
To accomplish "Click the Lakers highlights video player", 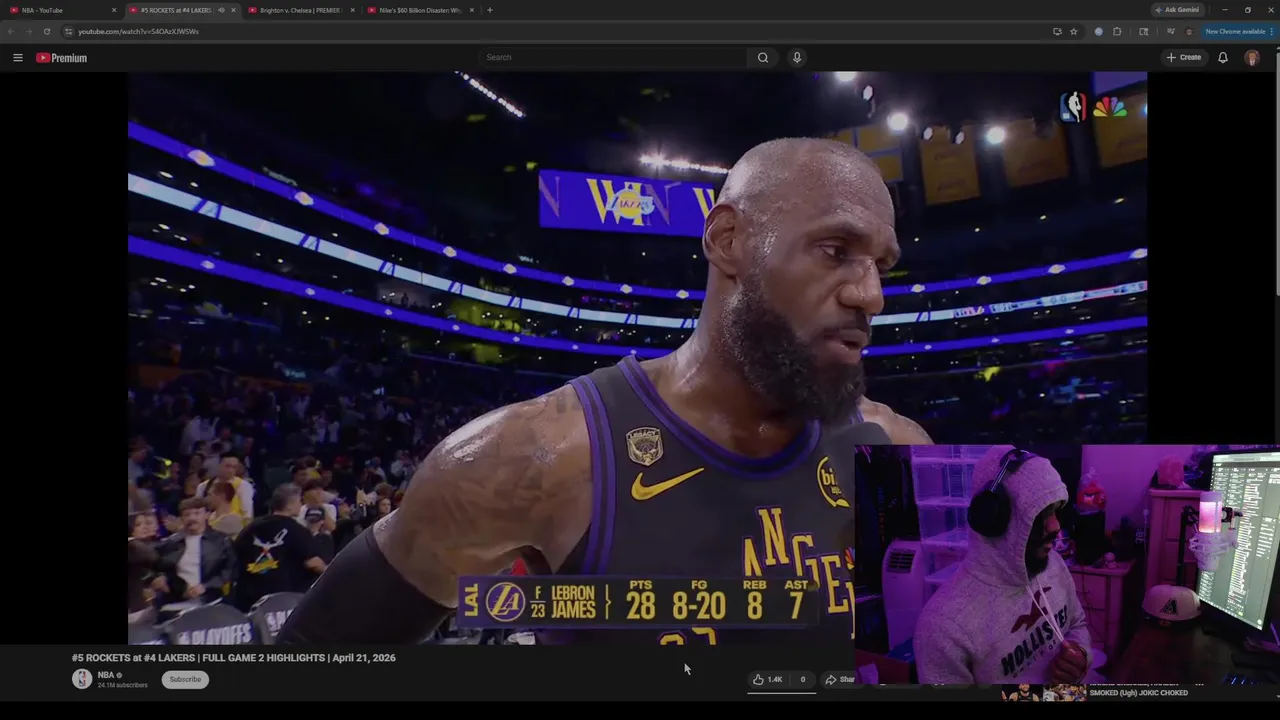I will click(x=637, y=358).
